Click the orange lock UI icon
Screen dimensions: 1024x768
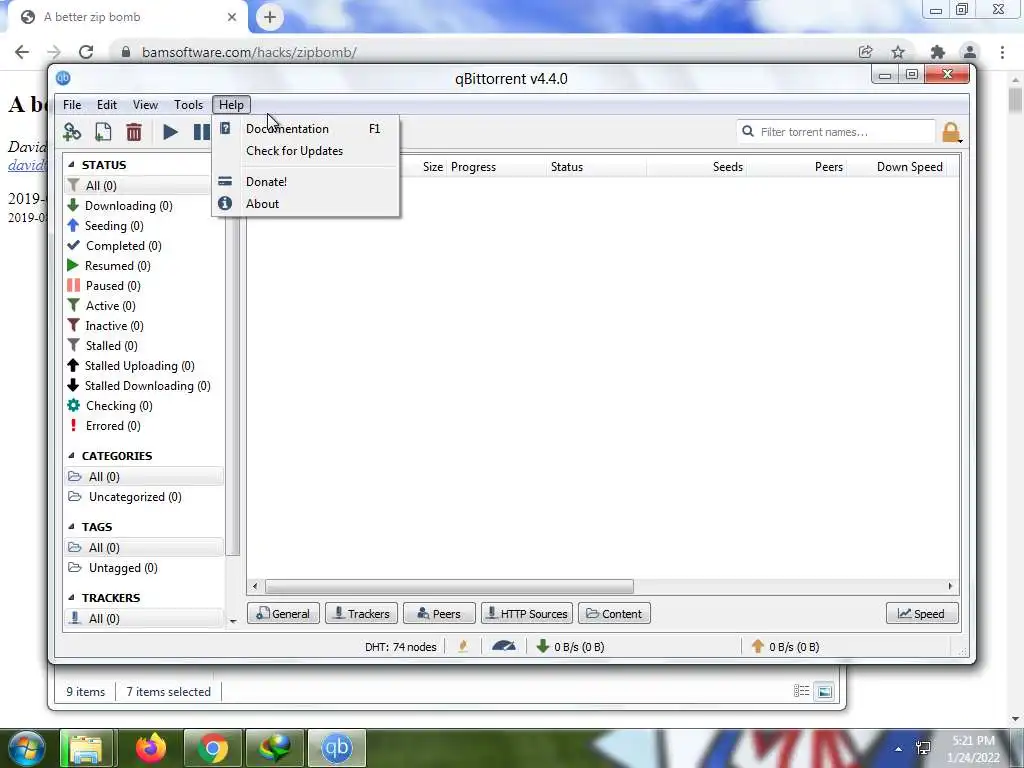click(x=951, y=133)
